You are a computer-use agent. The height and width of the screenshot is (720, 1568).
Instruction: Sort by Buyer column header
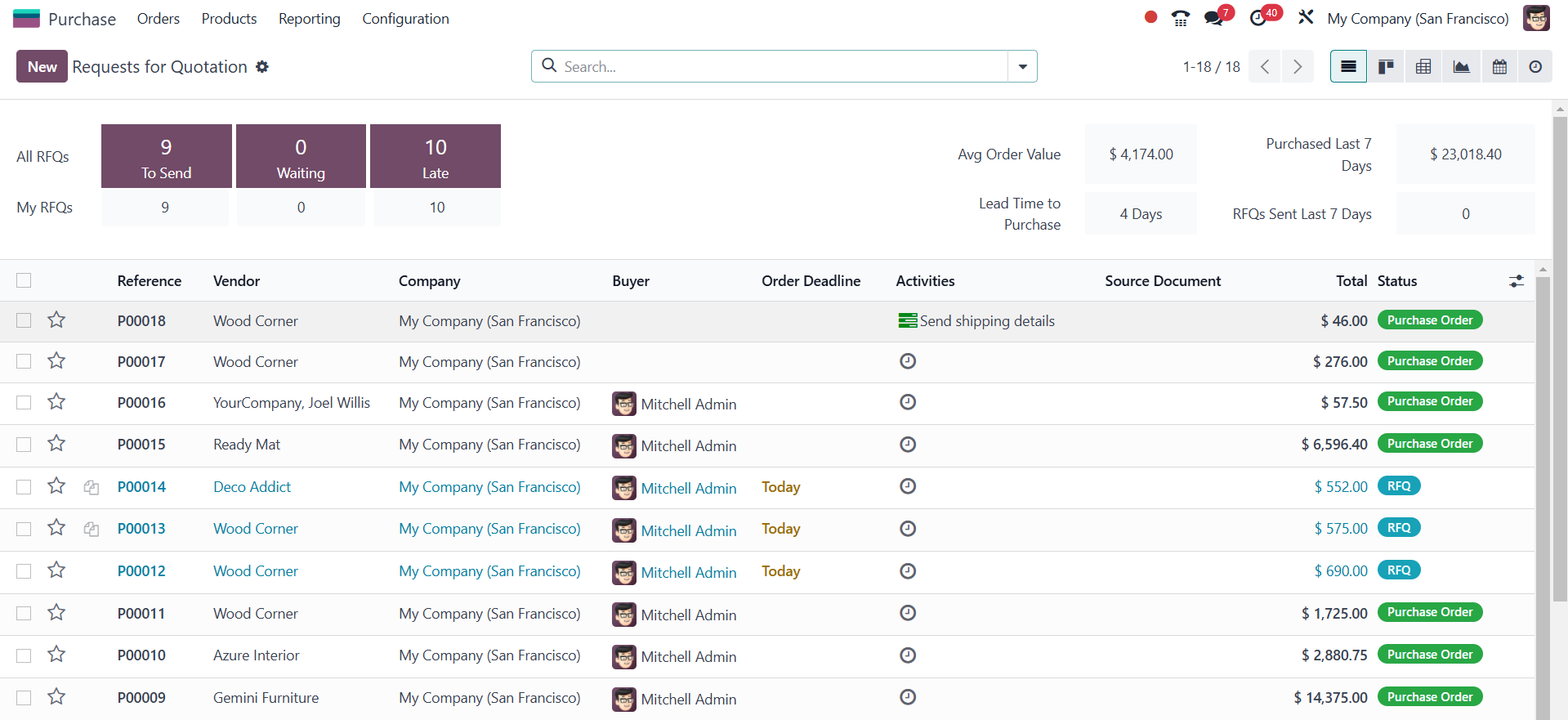pyautogui.click(x=631, y=281)
